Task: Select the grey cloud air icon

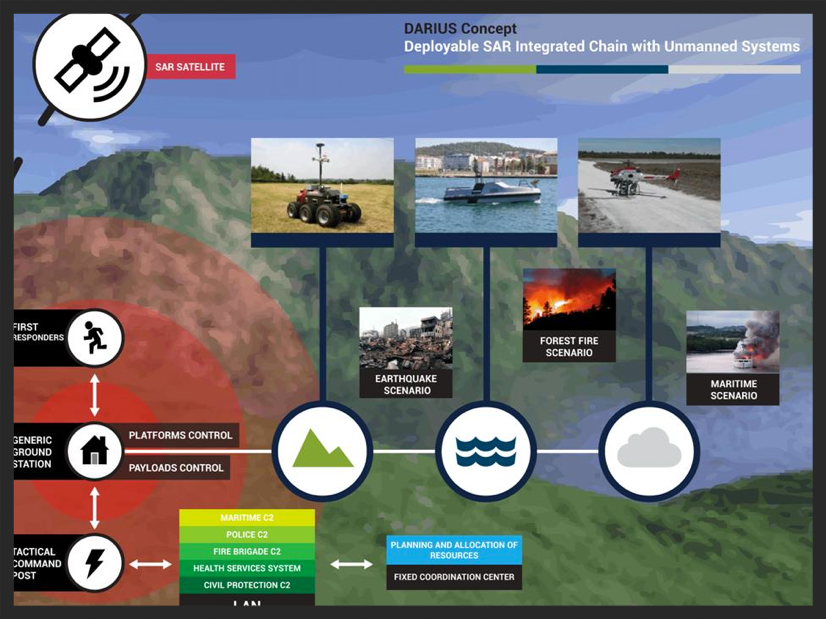Action: (649, 451)
